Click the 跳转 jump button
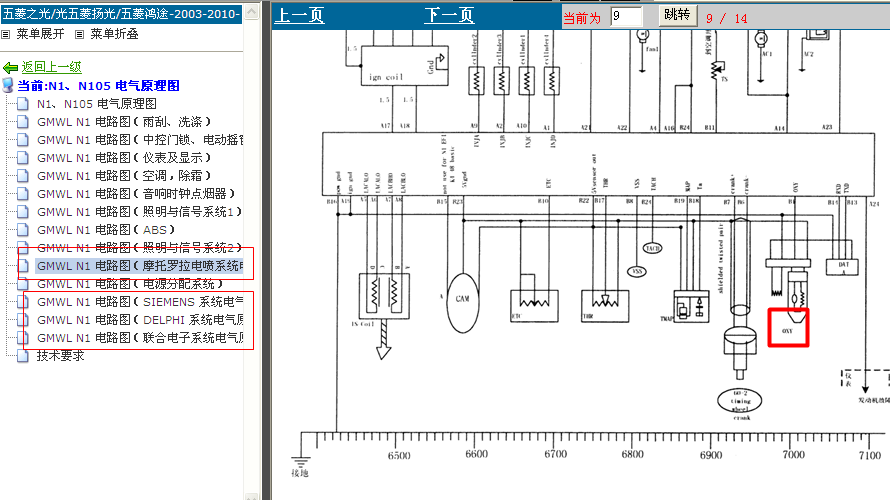The width and height of the screenshot is (890, 500). coord(677,15)
